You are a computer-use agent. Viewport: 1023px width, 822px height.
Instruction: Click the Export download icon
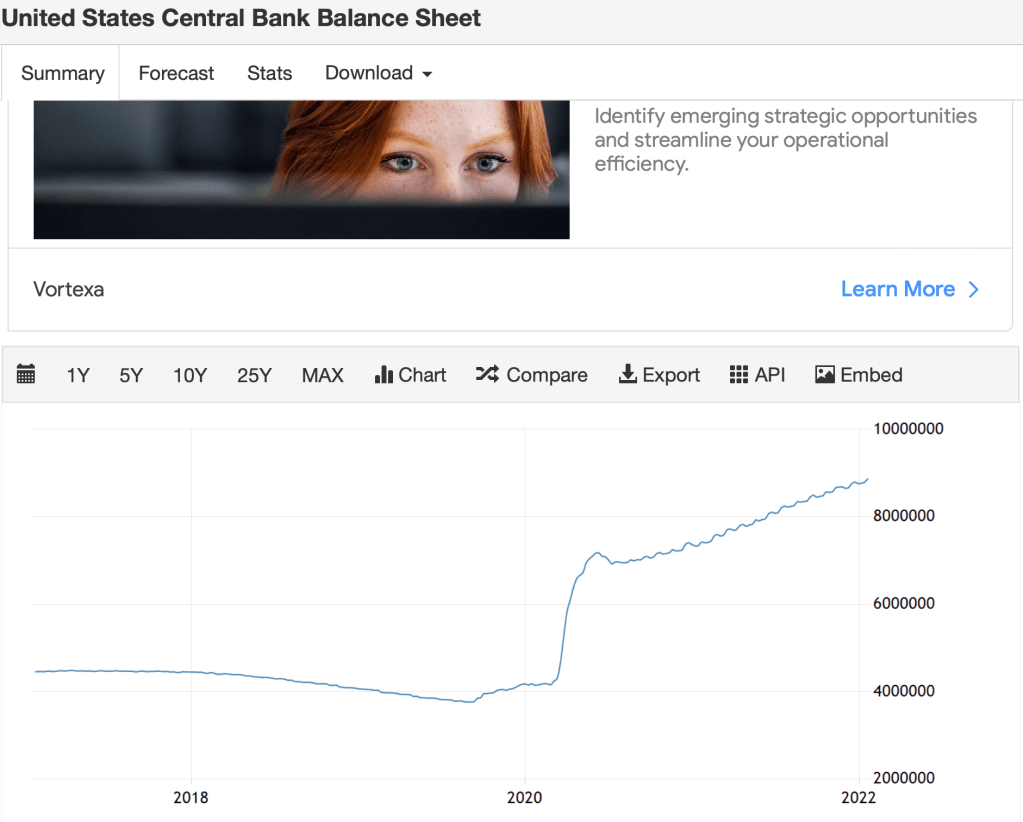coord(628,375)
